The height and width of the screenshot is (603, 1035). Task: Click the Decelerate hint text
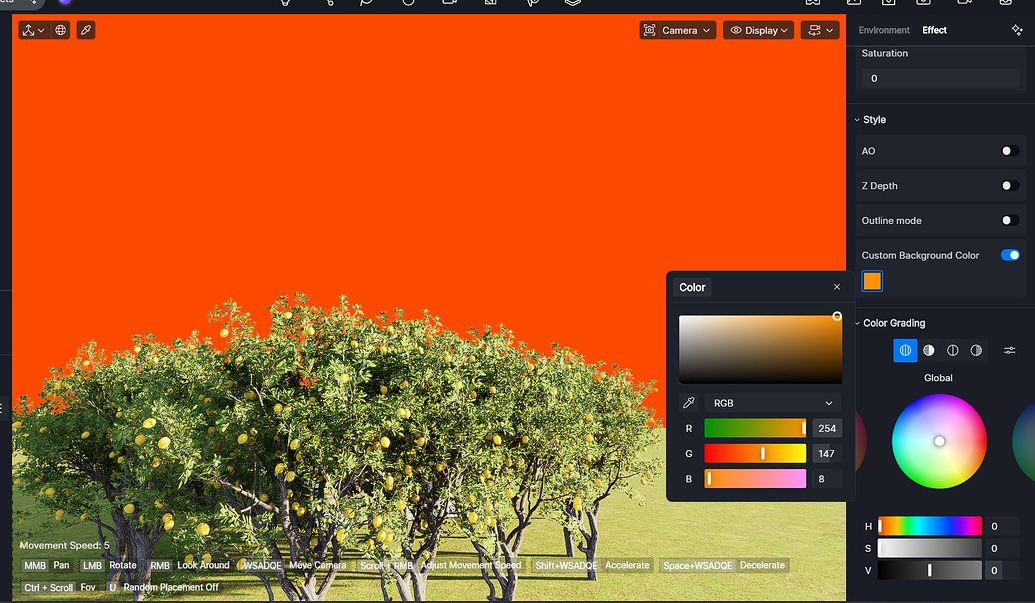[762, 565]
